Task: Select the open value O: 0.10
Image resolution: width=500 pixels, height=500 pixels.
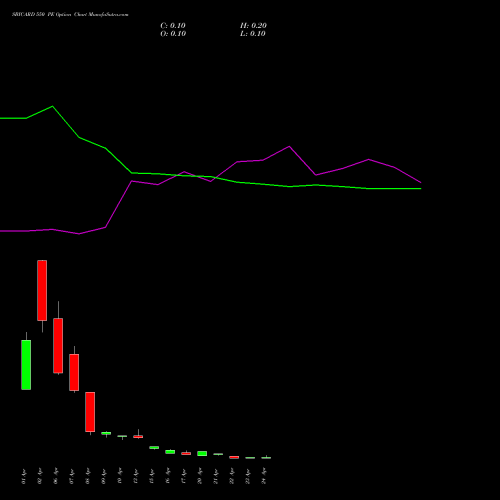Action: [173, 34]
